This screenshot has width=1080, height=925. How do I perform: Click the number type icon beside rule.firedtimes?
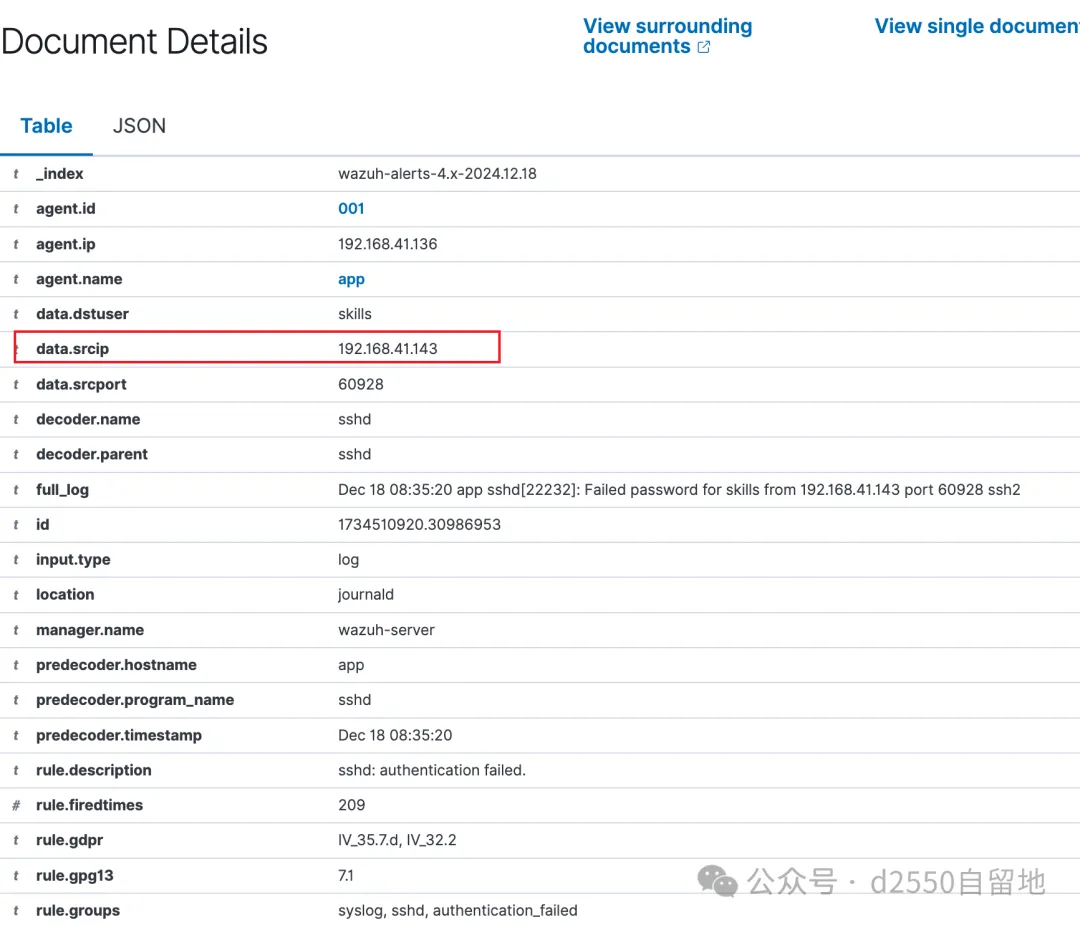tap(16, 805)
